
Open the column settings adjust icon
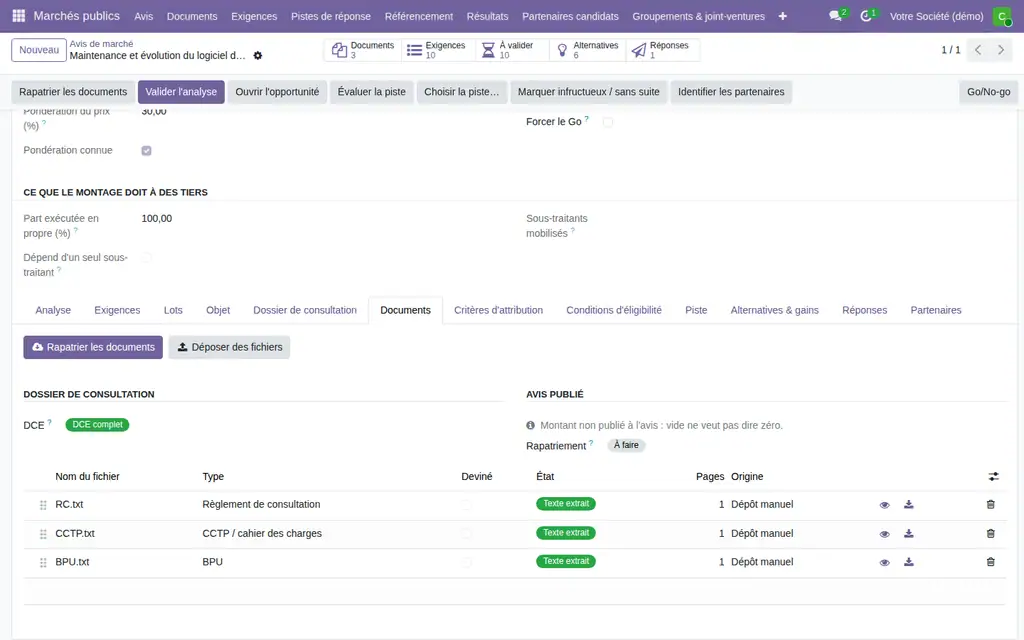click(993, 477)
